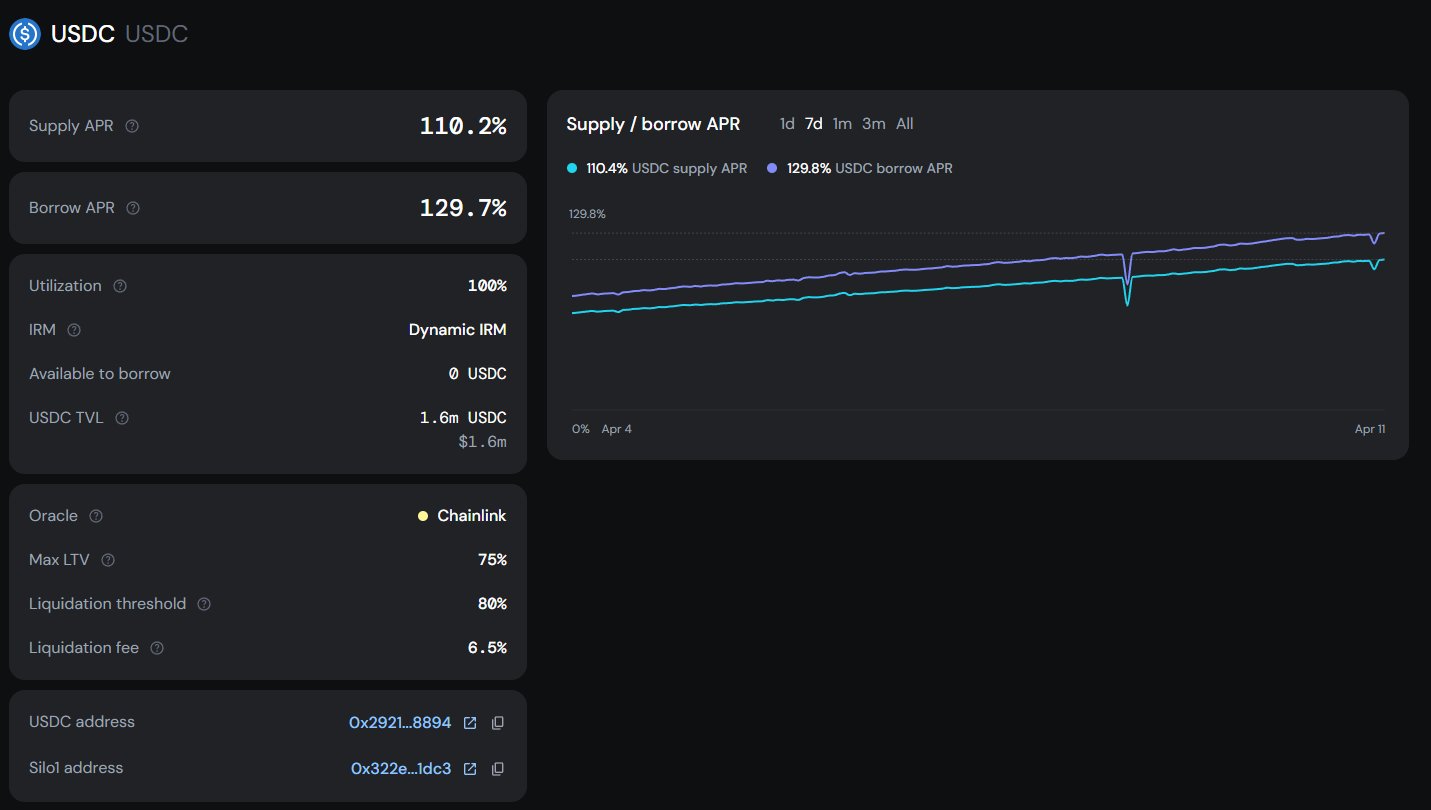This screenshot has height=810, width=1431.
Task: Open USDC address in external explorer
Action: 470,723
